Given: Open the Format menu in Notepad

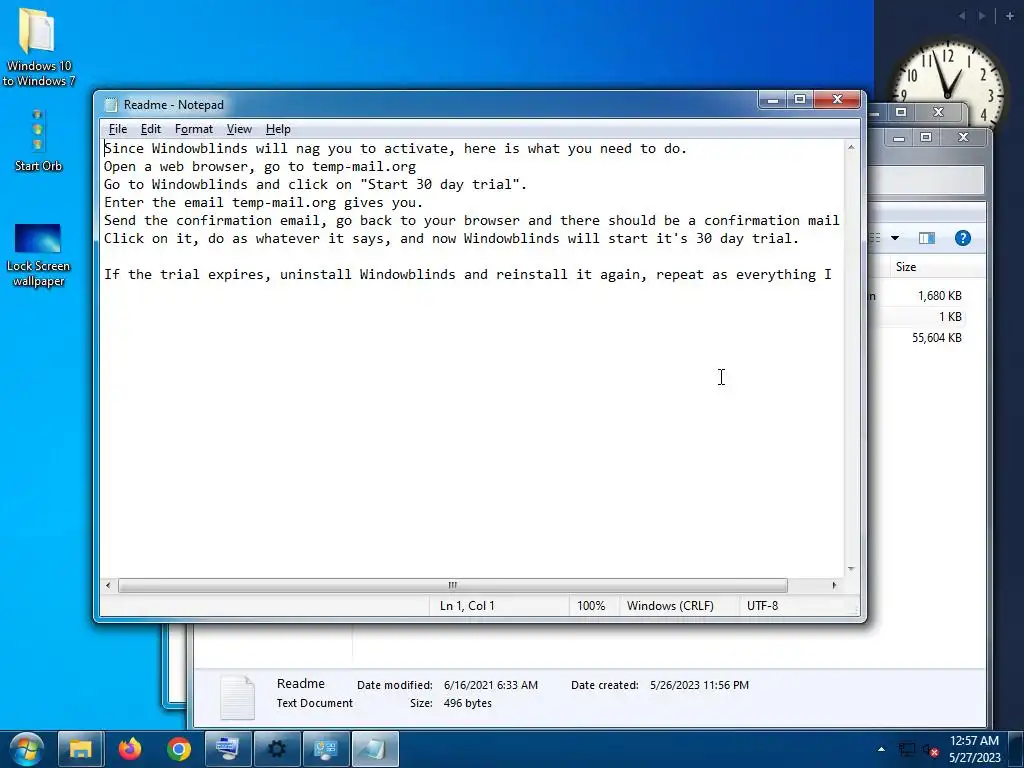Looking at the screenshot, I should 194,129.
